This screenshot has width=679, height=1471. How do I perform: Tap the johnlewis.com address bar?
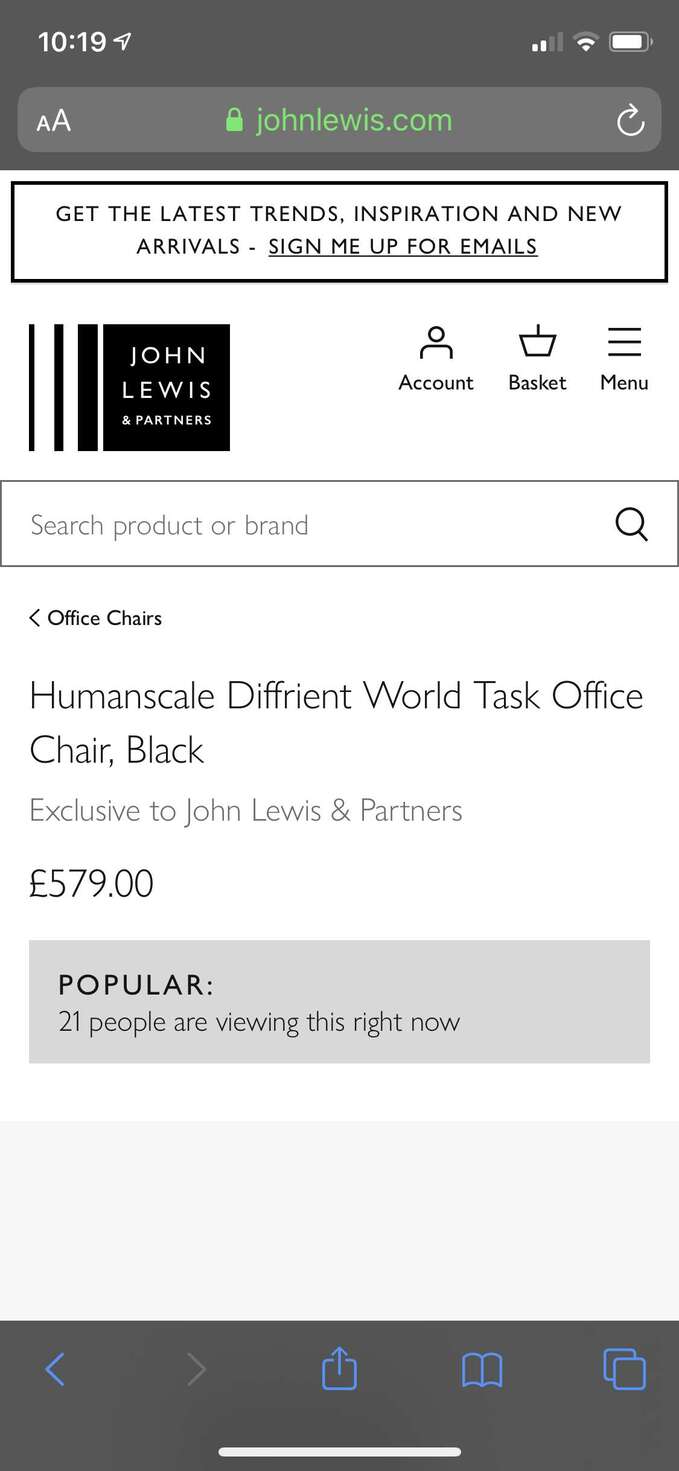point(353,121)
